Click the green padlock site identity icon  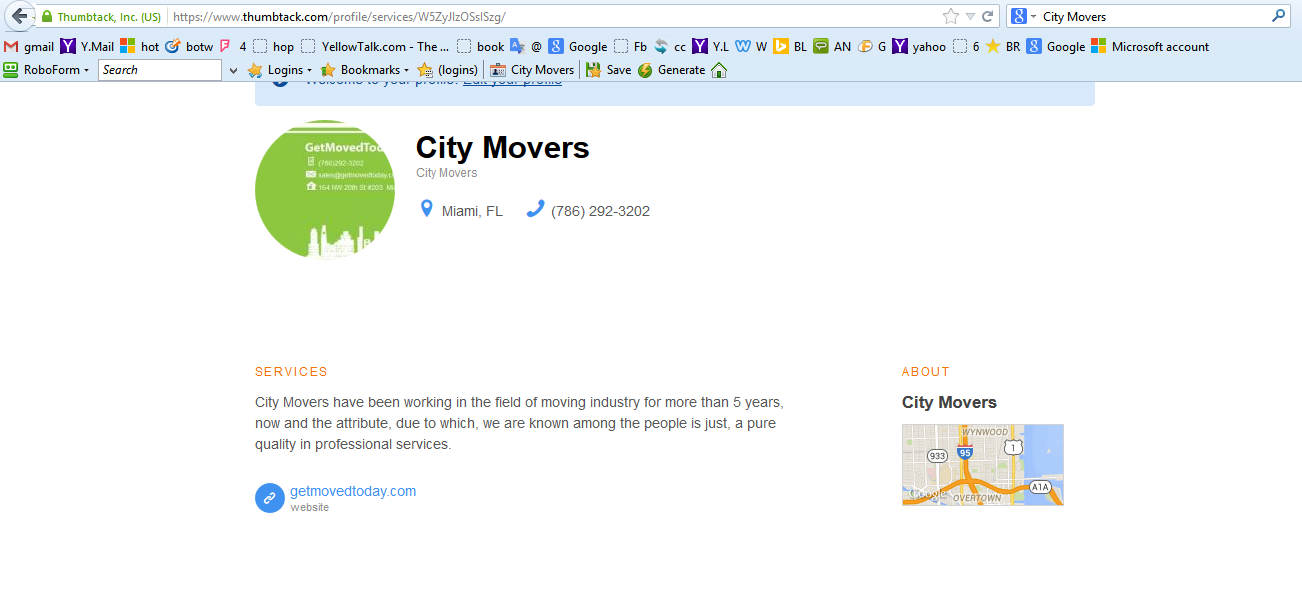click(46, 17)
